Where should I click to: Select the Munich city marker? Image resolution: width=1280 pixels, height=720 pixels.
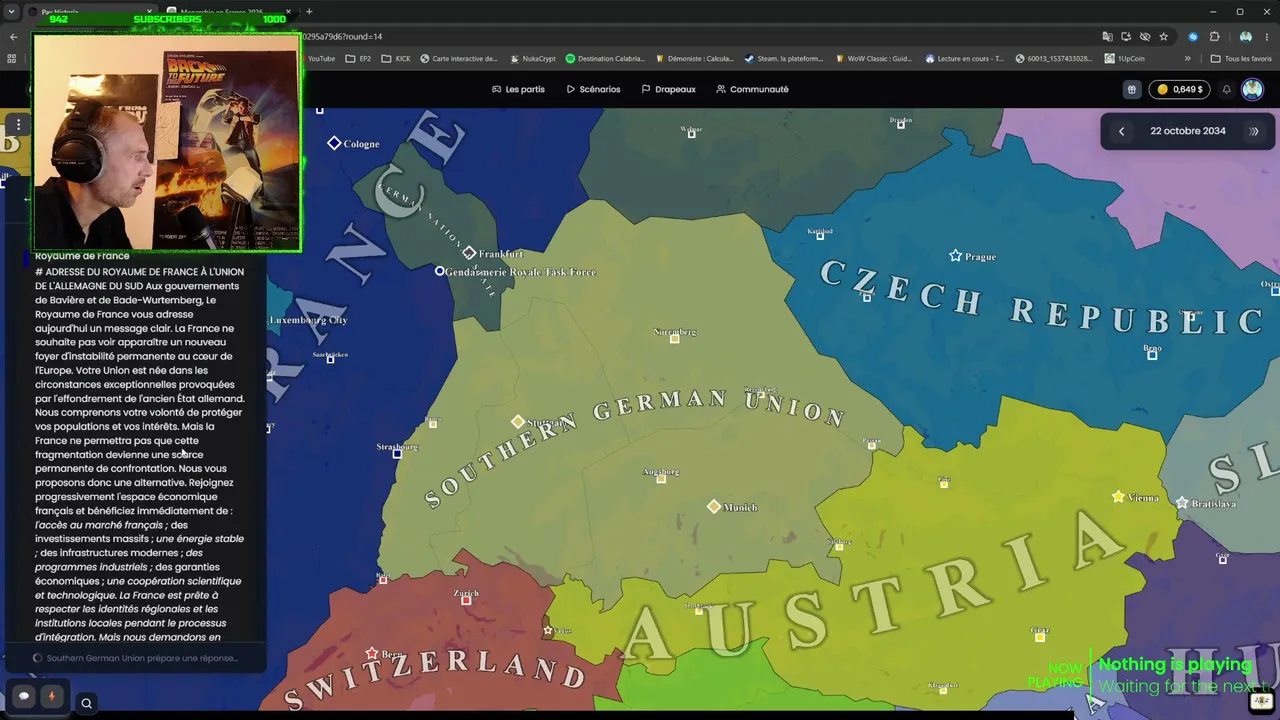pyautogui.click(x=713, y=507)
